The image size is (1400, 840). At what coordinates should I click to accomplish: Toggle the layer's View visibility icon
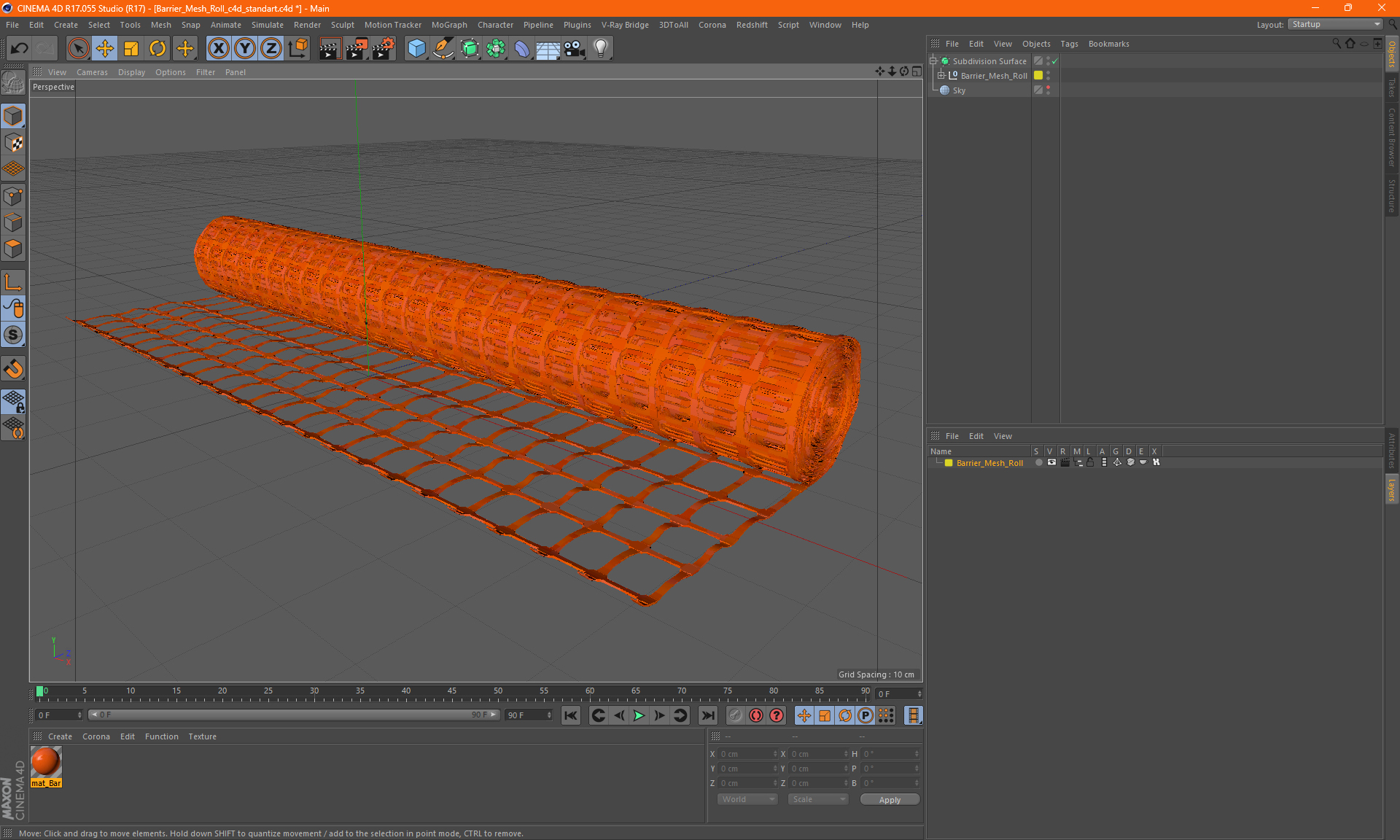[x=1051, y=462]
